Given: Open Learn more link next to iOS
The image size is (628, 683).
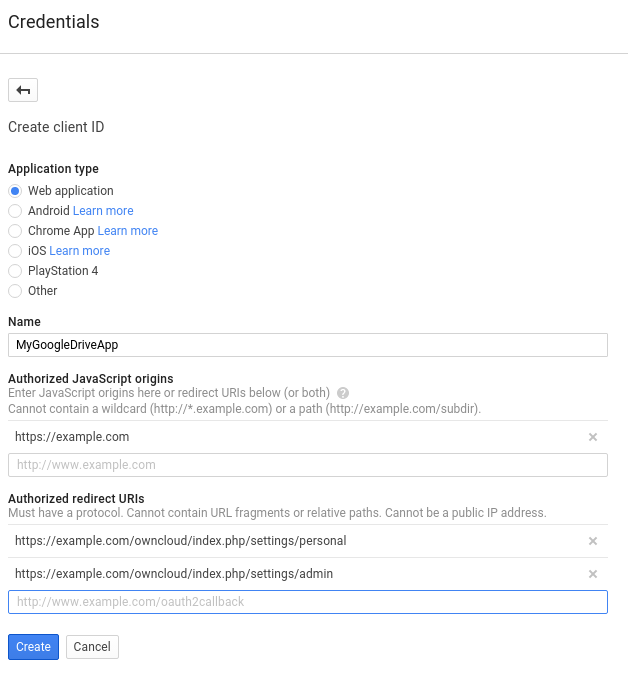Looking at the screenshot, I should [x=80, y=251].
